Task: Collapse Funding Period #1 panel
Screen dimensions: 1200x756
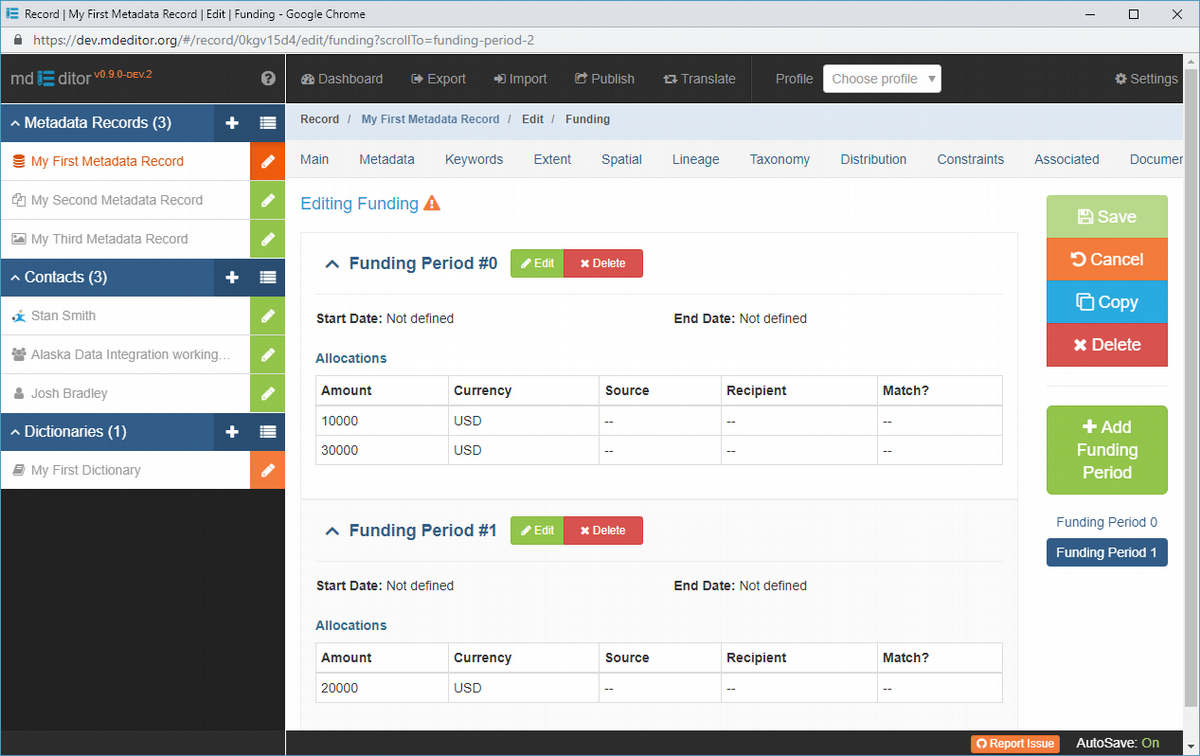Action: click(x=333, y=531)
